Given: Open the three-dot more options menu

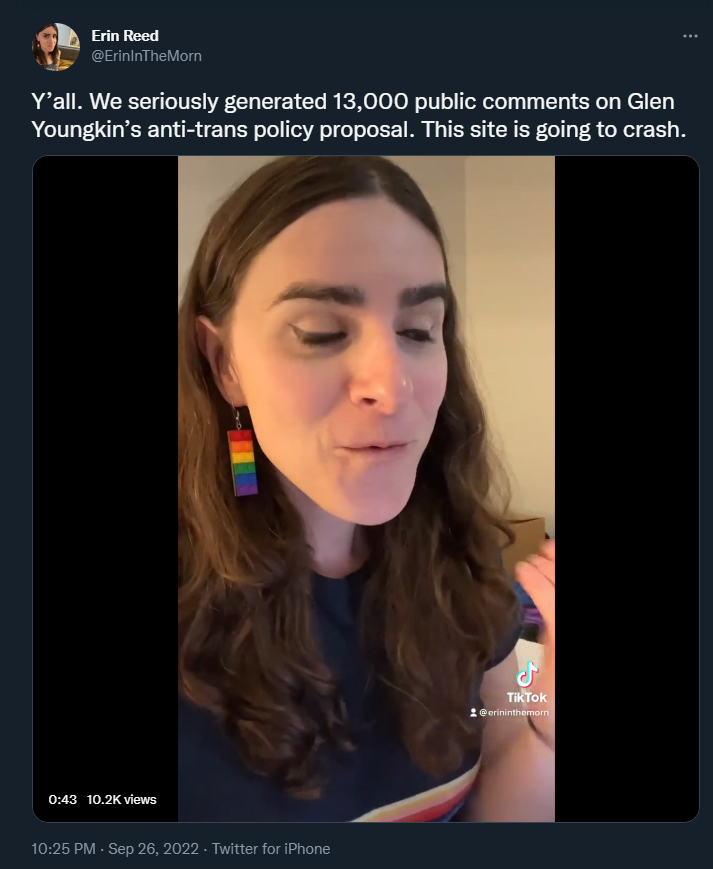Looking at the screenshot, I should point(690,36).
